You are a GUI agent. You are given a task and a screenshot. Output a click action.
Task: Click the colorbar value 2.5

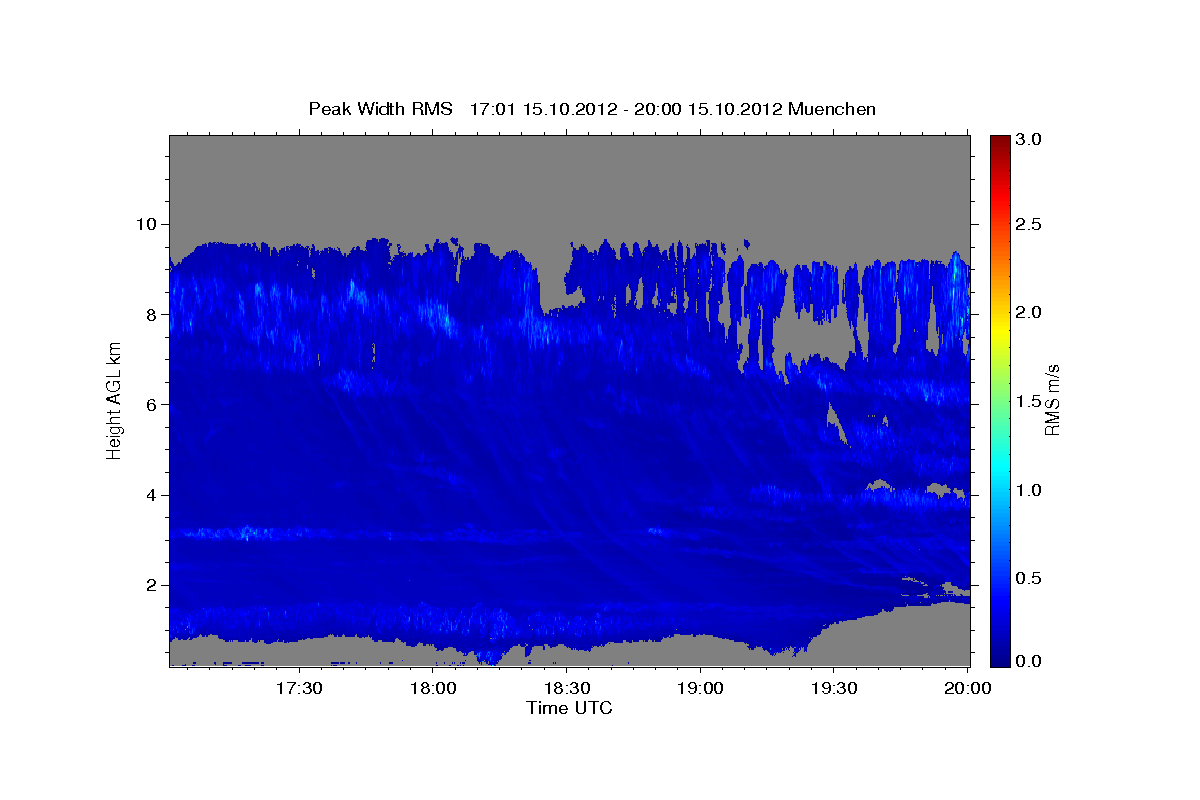pos(1030,224)
